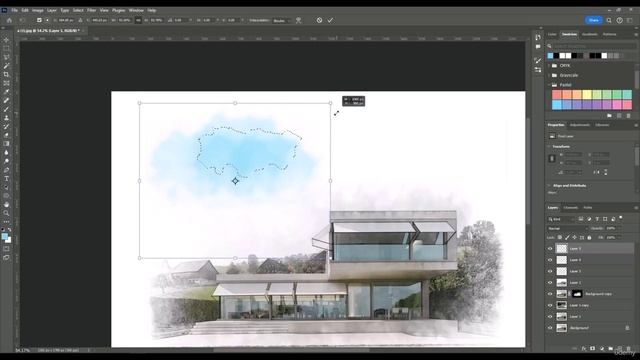The height and width of the screenshot is (360, 640).
Task: Delete layer with trash icon in Layers panel
Action: (629, 349)
